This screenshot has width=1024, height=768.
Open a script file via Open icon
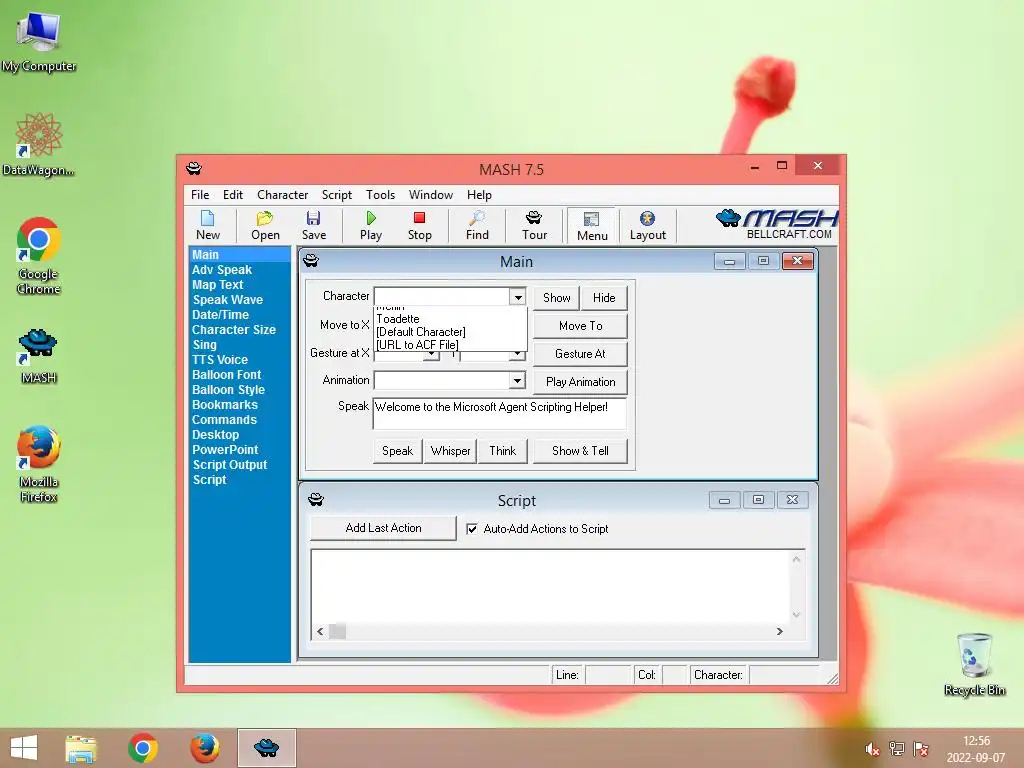(x=265, y=225)
